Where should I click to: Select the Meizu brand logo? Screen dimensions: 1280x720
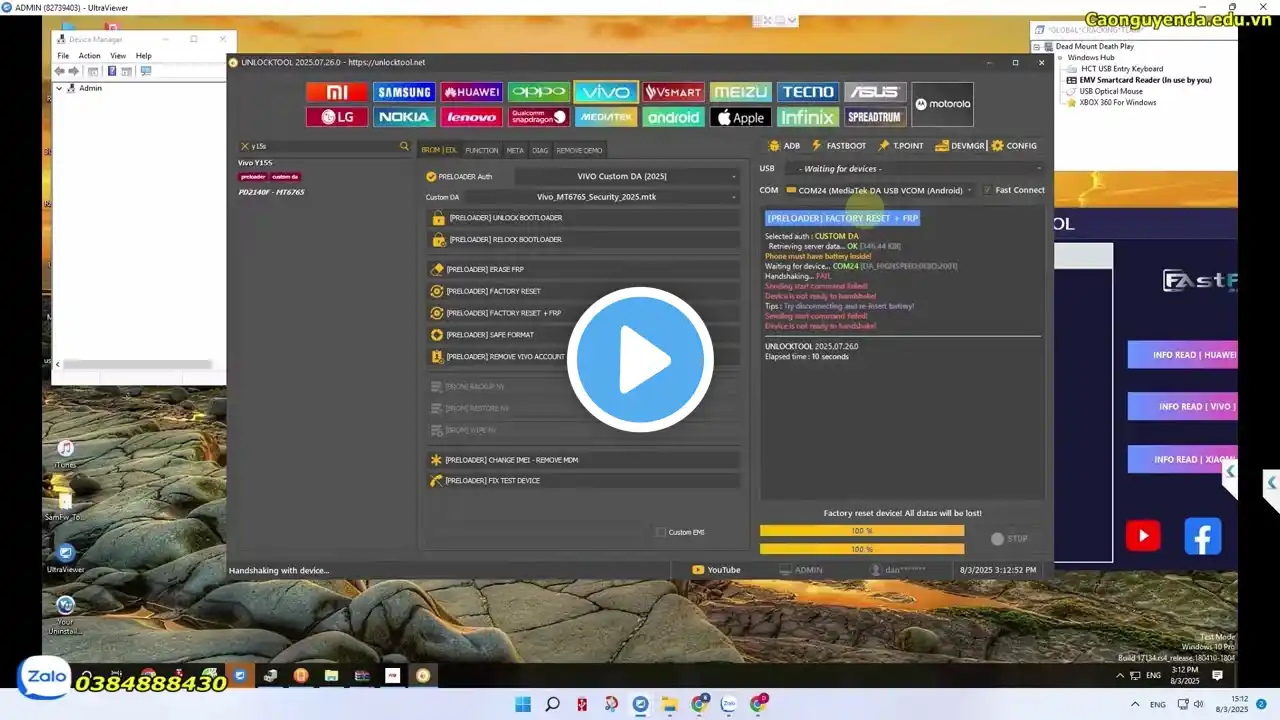click(x=741, y=92)
